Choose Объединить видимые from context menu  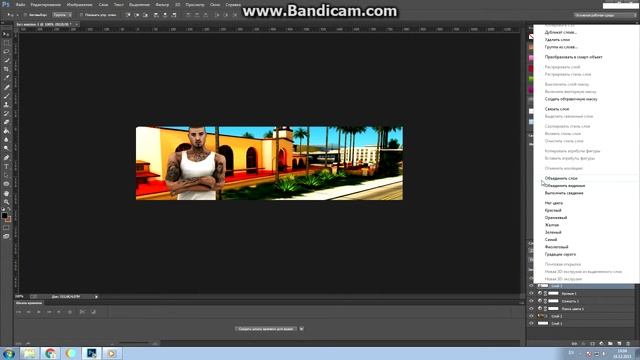point(564,186)
